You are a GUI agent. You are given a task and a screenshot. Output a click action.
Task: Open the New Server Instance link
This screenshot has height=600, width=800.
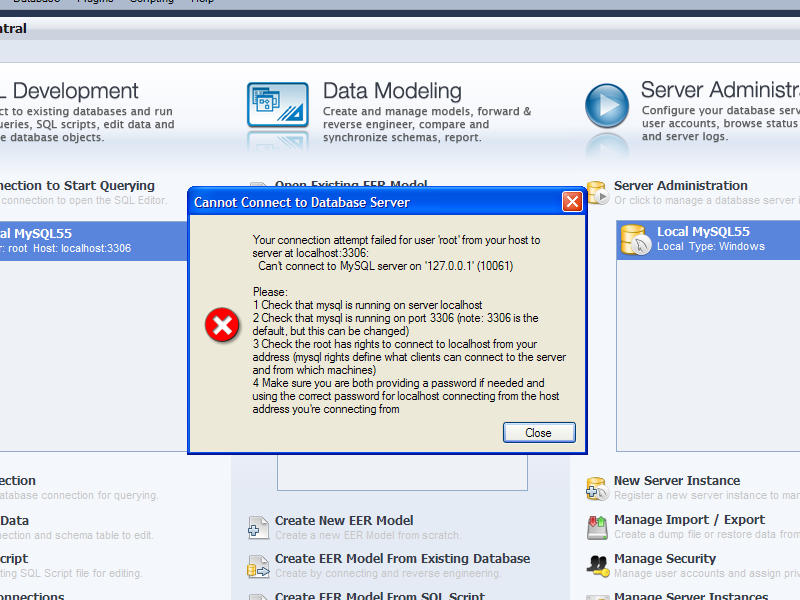click(x=677, y=481)
